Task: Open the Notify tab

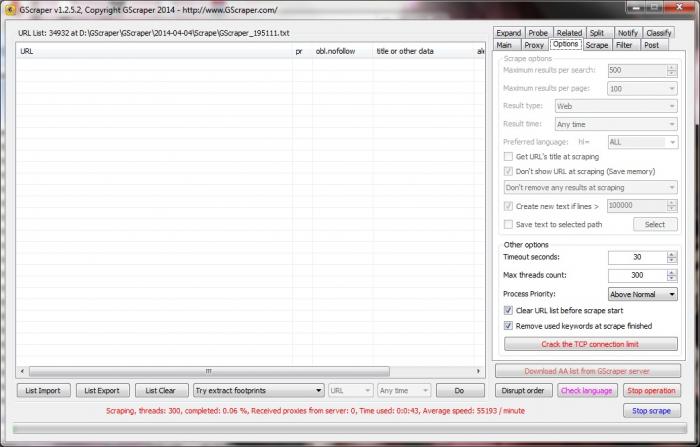Action: click(x=628, y=33)
